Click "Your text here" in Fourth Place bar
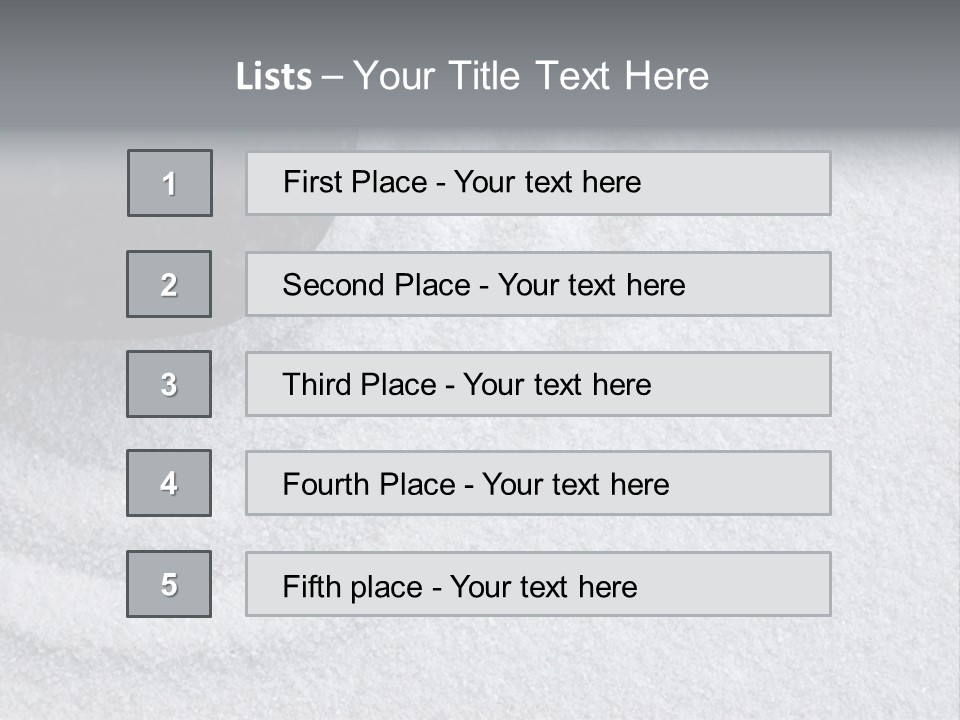Image resolution: width=960 pixels, height=720 pixels. [x=575, y=485]
